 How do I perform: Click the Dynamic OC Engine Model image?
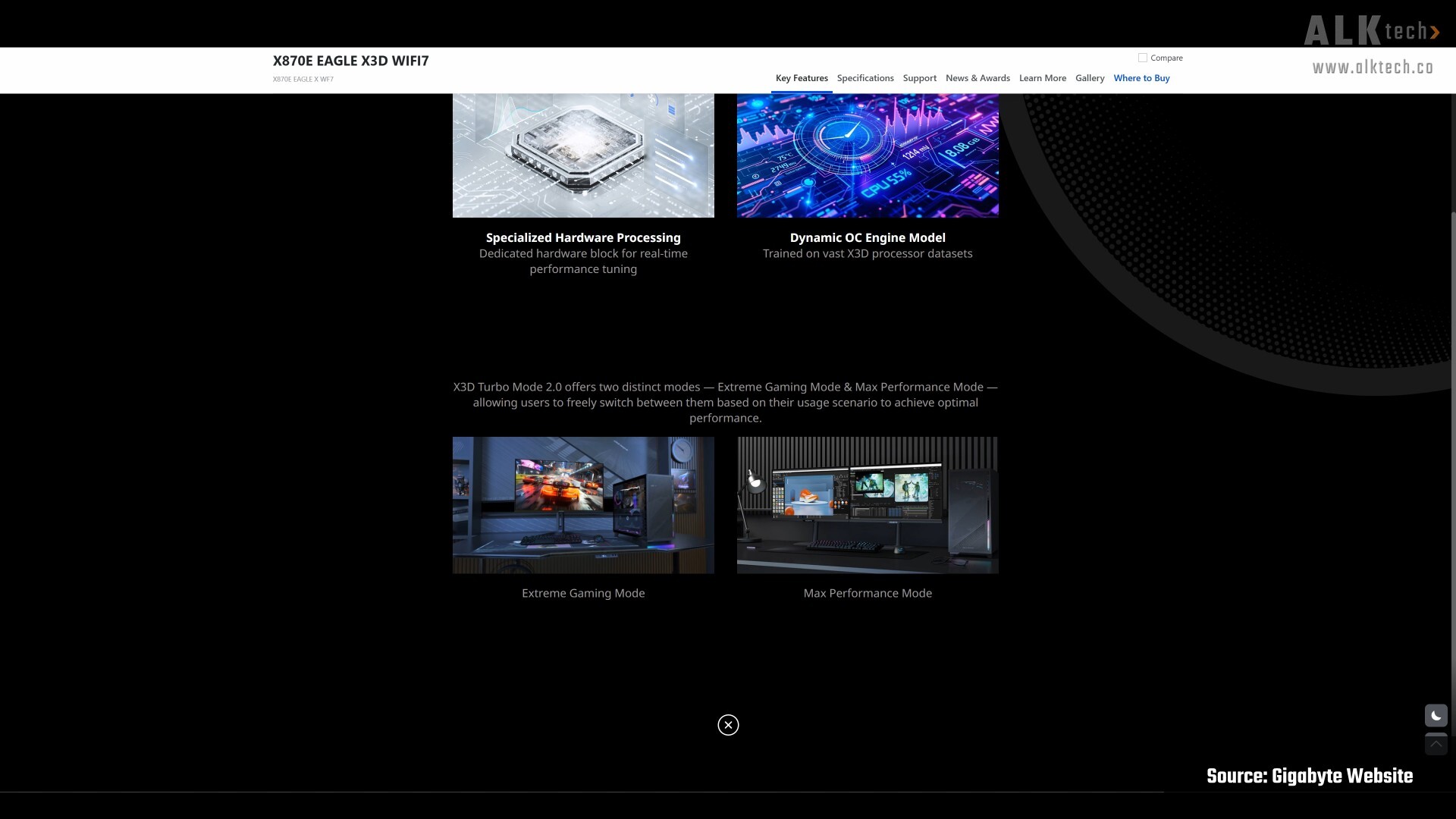(x=868, y=155)
